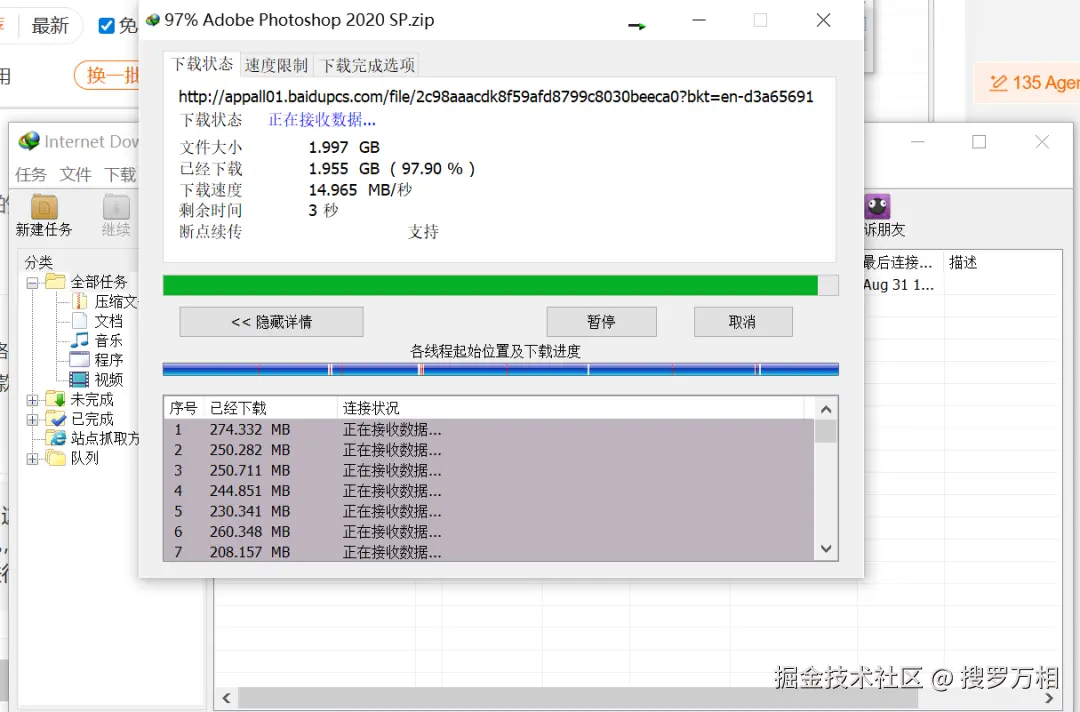Click the remaining time value 3 秒
Image resolution: width=1080 pixels, height=712 pixels.
tap(323, 210)
